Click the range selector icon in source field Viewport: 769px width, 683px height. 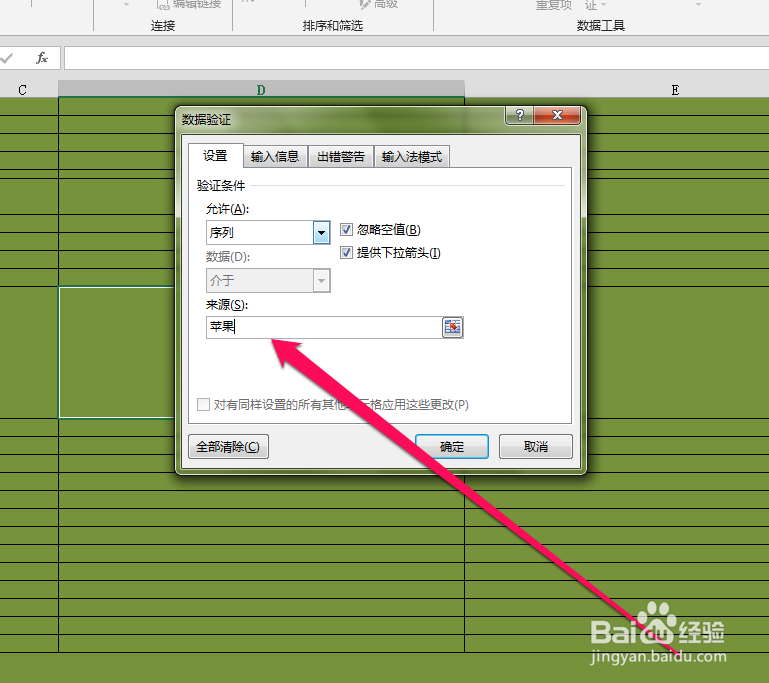pyautogui.click(x=452, y=327)
